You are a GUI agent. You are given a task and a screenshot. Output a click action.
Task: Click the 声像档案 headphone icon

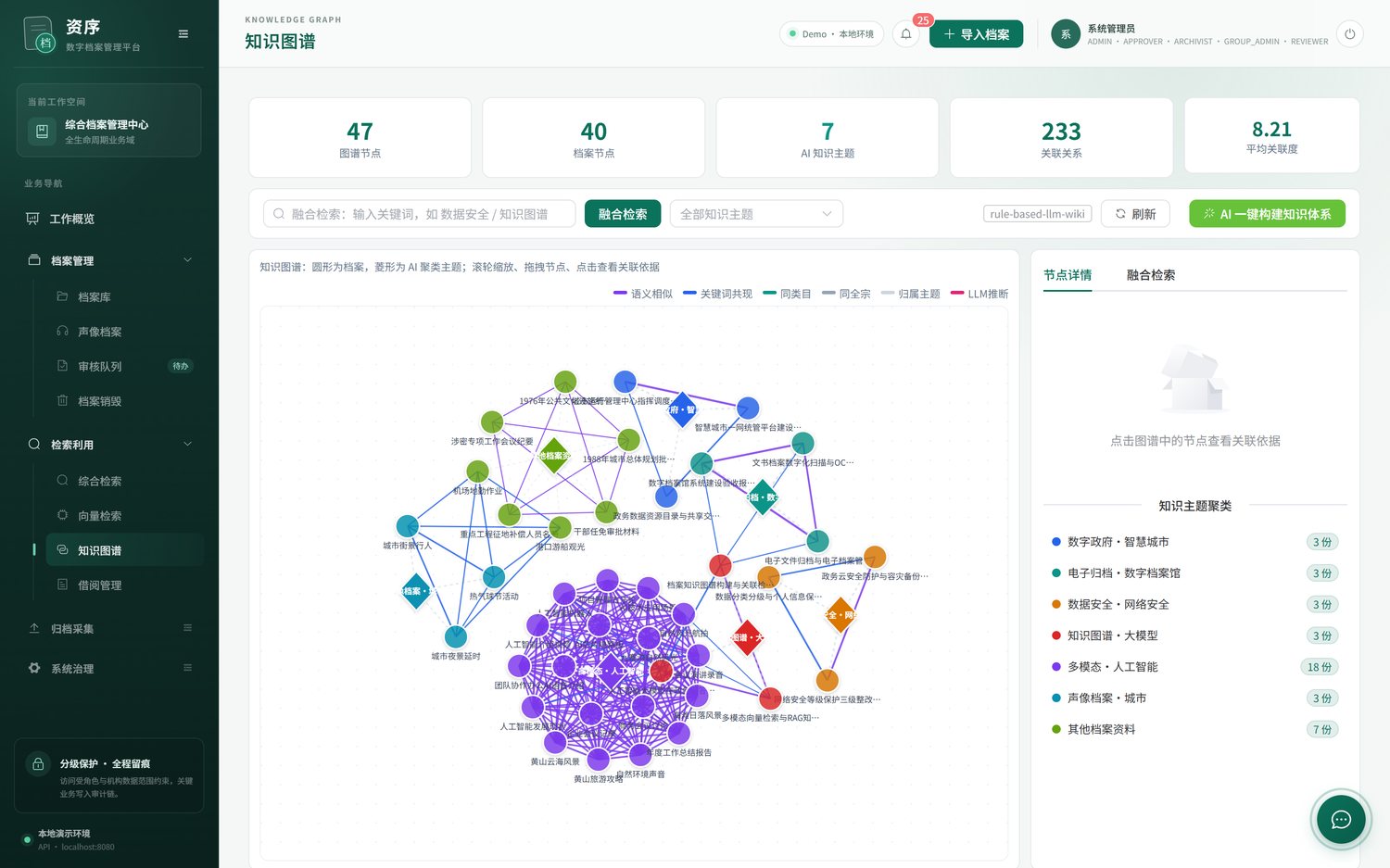(x=62, y=331)
